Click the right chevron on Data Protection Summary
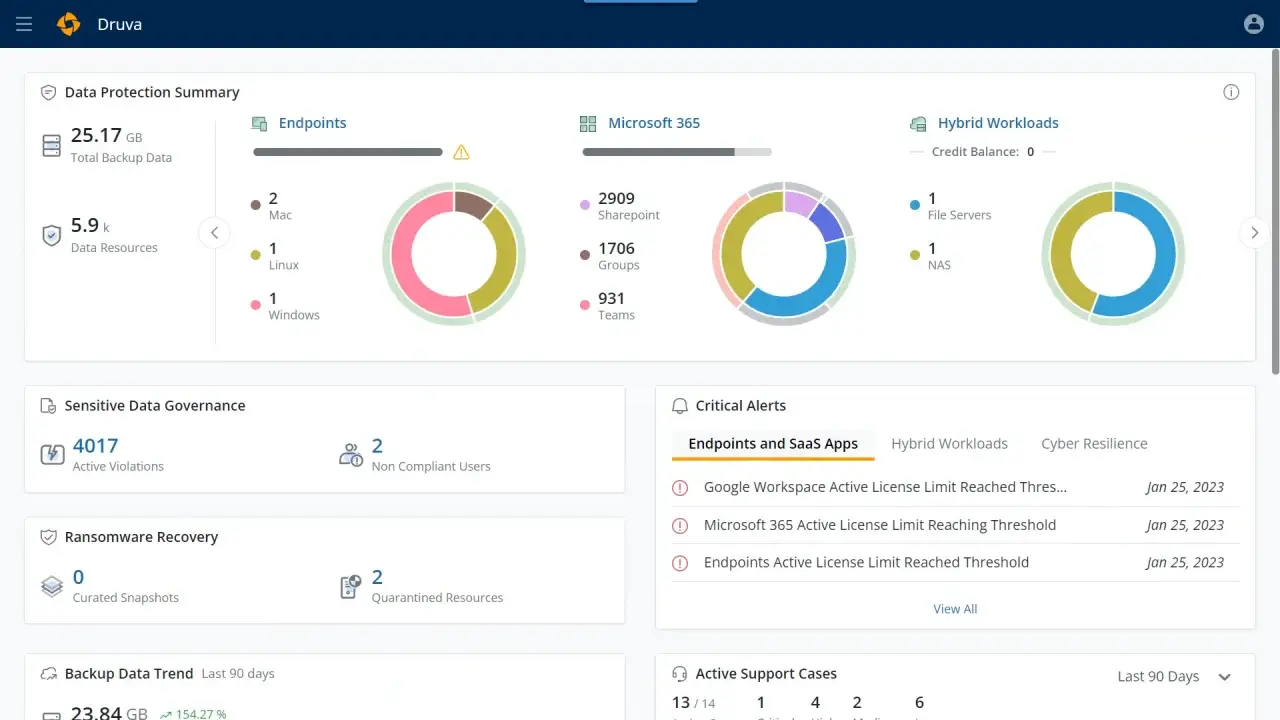Viewport: 1280px width, 720px height. point(1254,232)
